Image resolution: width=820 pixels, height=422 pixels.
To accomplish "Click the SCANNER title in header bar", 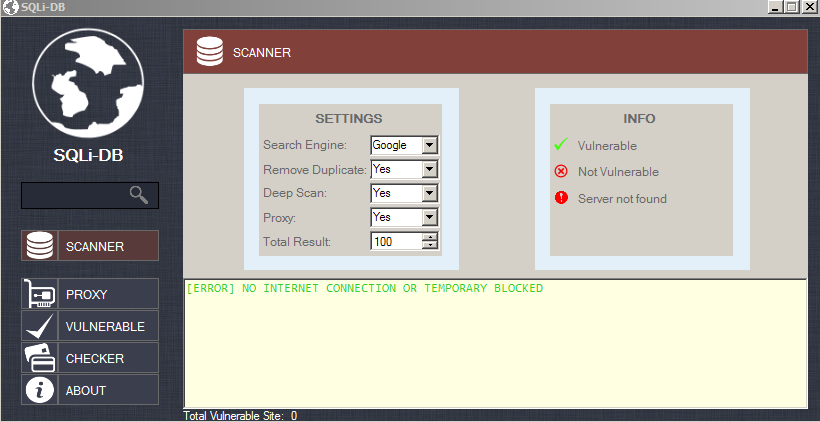I will [x=262, y=53].
